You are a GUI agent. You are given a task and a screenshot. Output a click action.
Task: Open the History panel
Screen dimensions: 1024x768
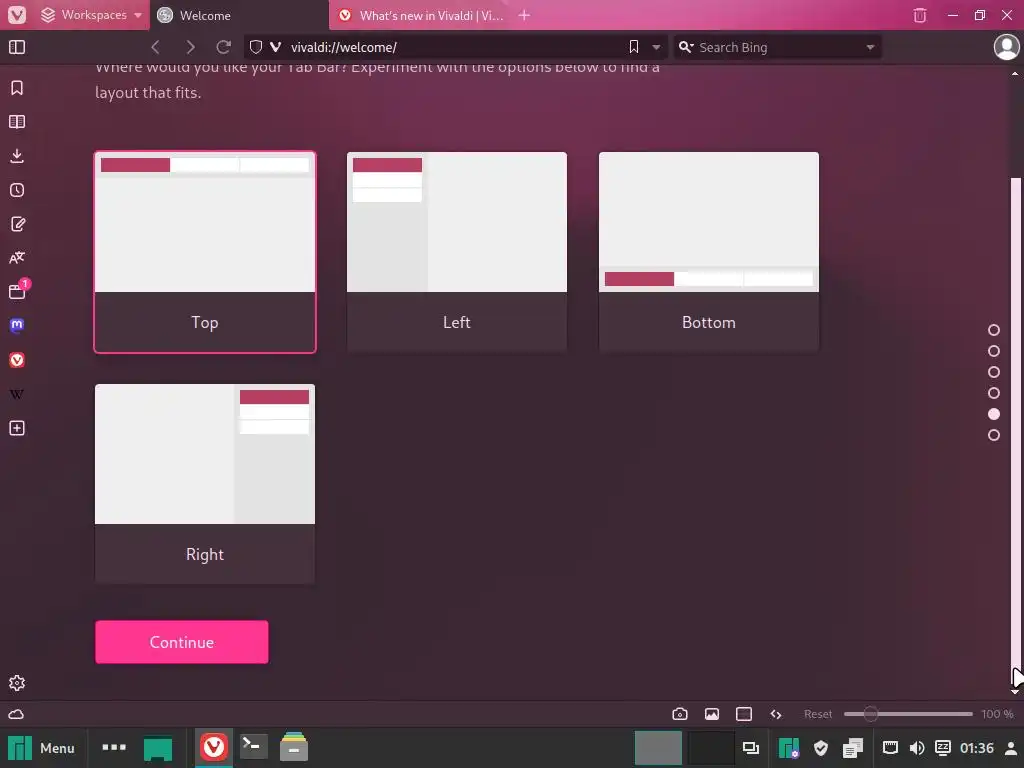[x=17, y=190]
